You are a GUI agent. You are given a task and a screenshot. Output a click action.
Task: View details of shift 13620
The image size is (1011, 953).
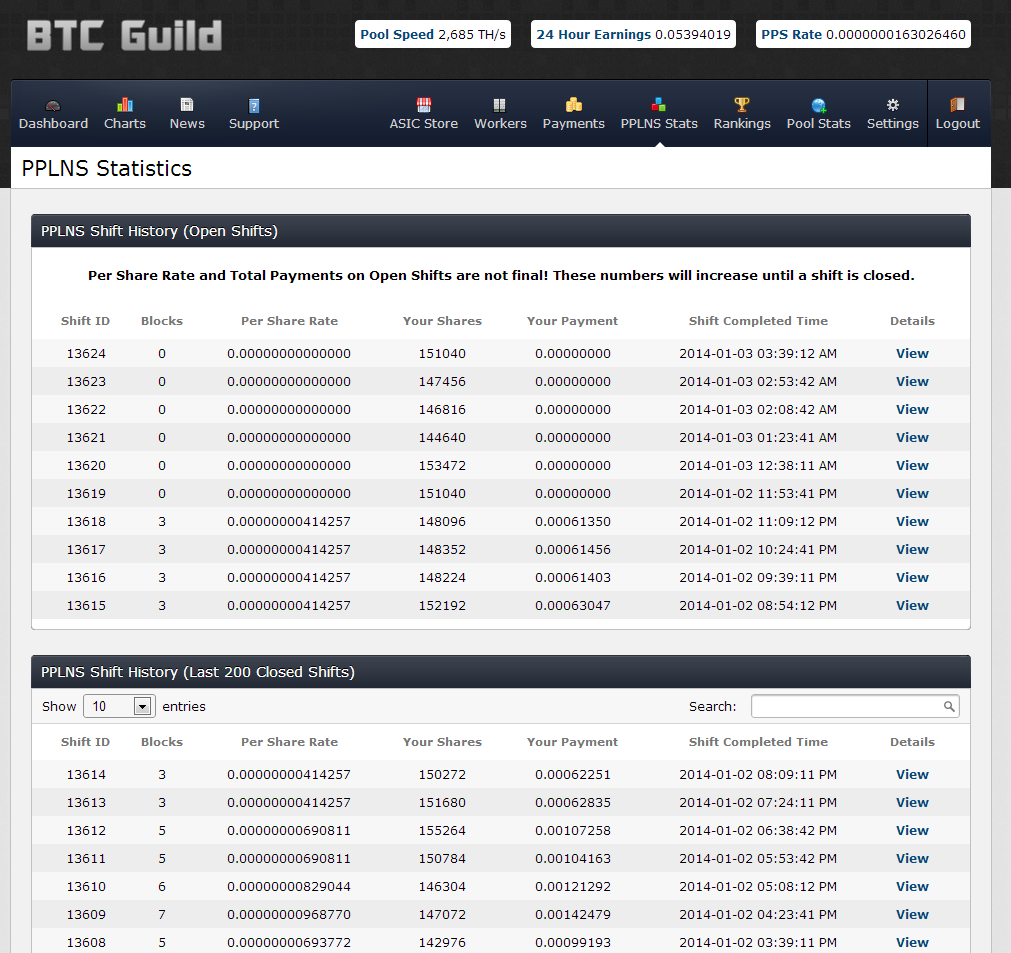coord(912,466)
